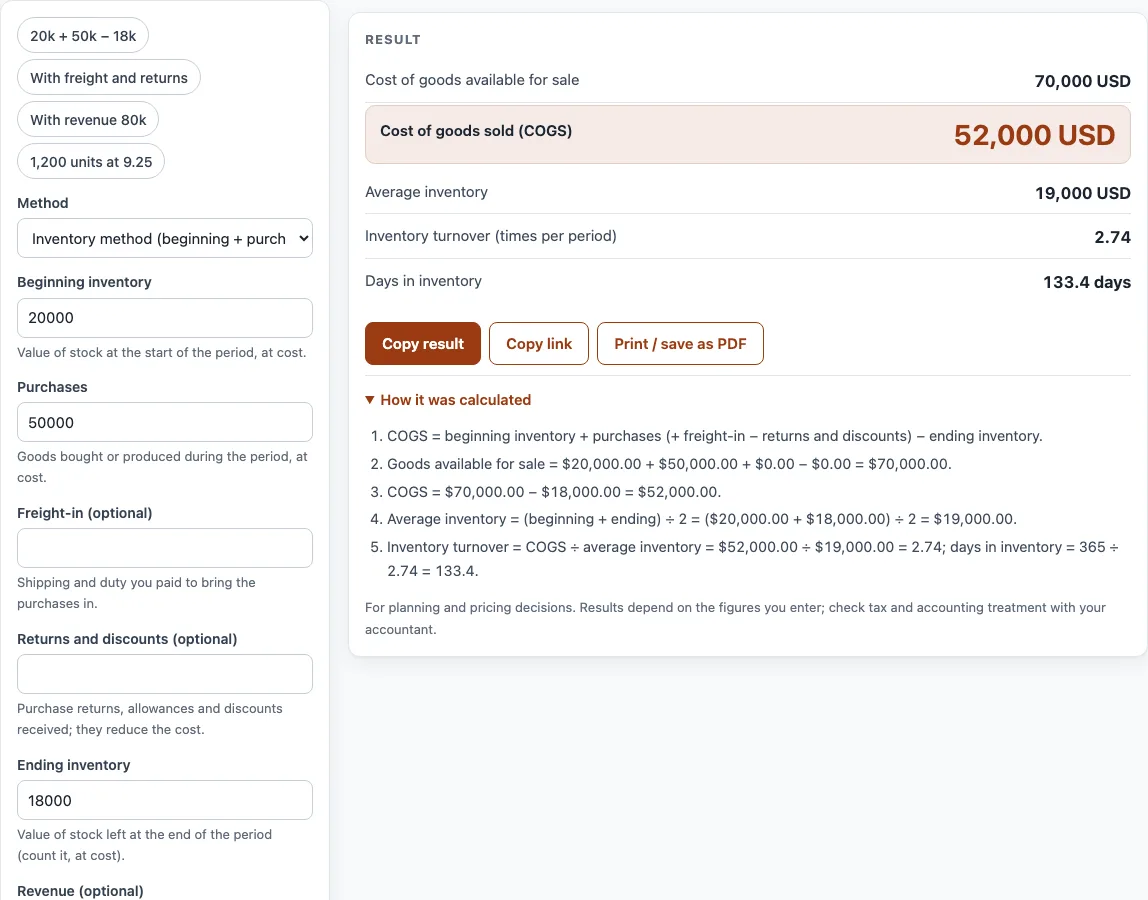Click the 'Cost of goods available for sale' label
The image size is (1148, 900).
[x=472, y=80]
